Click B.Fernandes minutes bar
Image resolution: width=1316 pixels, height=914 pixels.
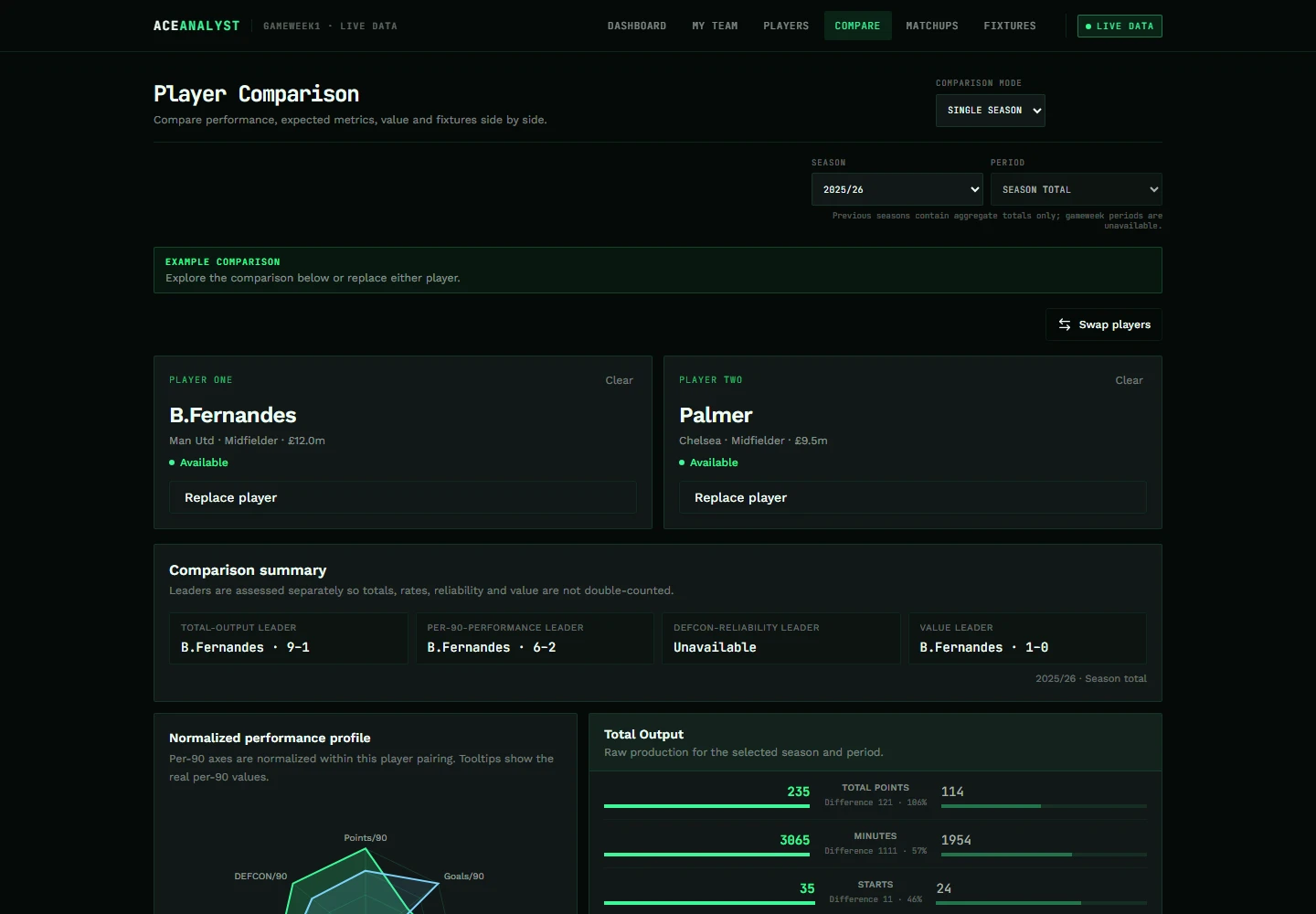(x=706, y=855)
